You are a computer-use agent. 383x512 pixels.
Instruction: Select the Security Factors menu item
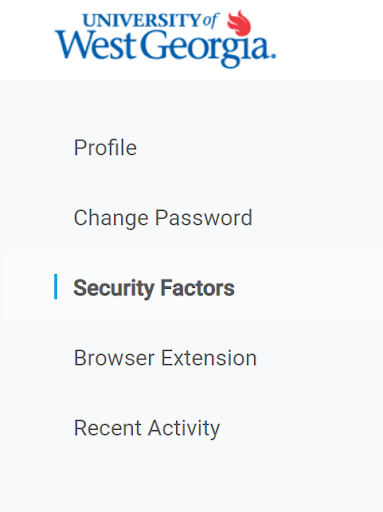point(154,288)
